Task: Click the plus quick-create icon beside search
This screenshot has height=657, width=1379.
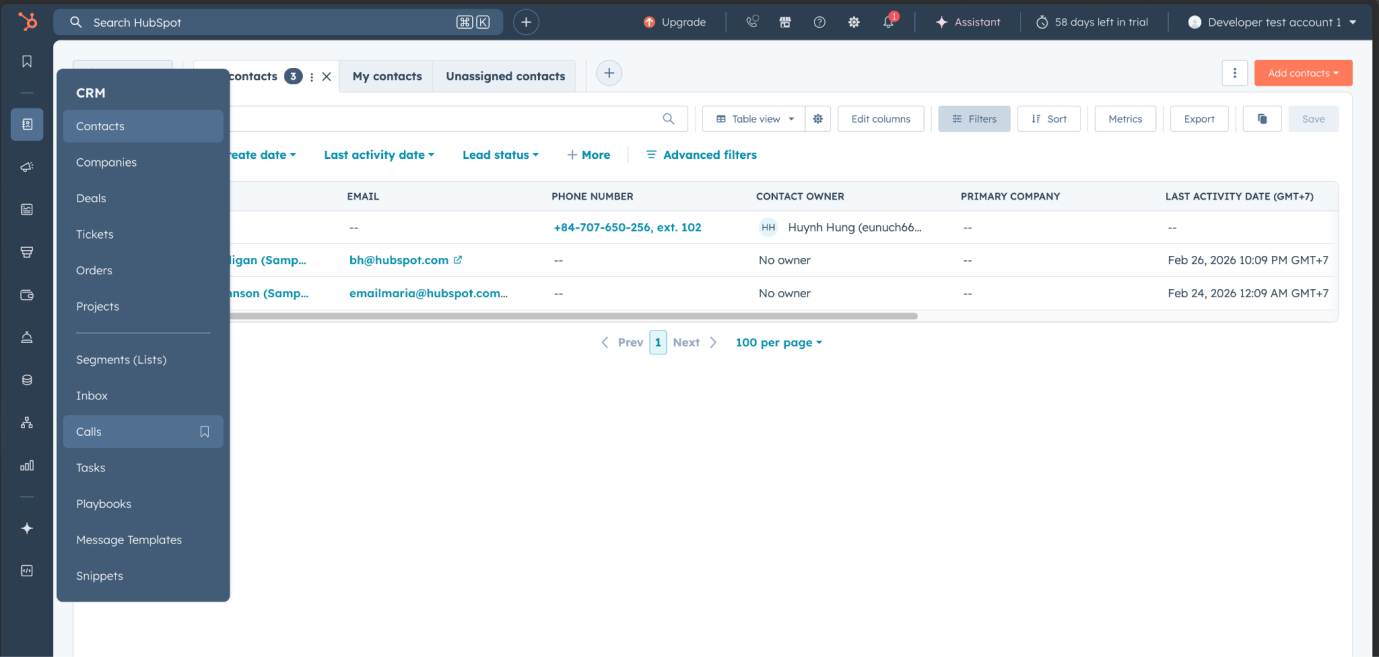Action: (526, 22)
